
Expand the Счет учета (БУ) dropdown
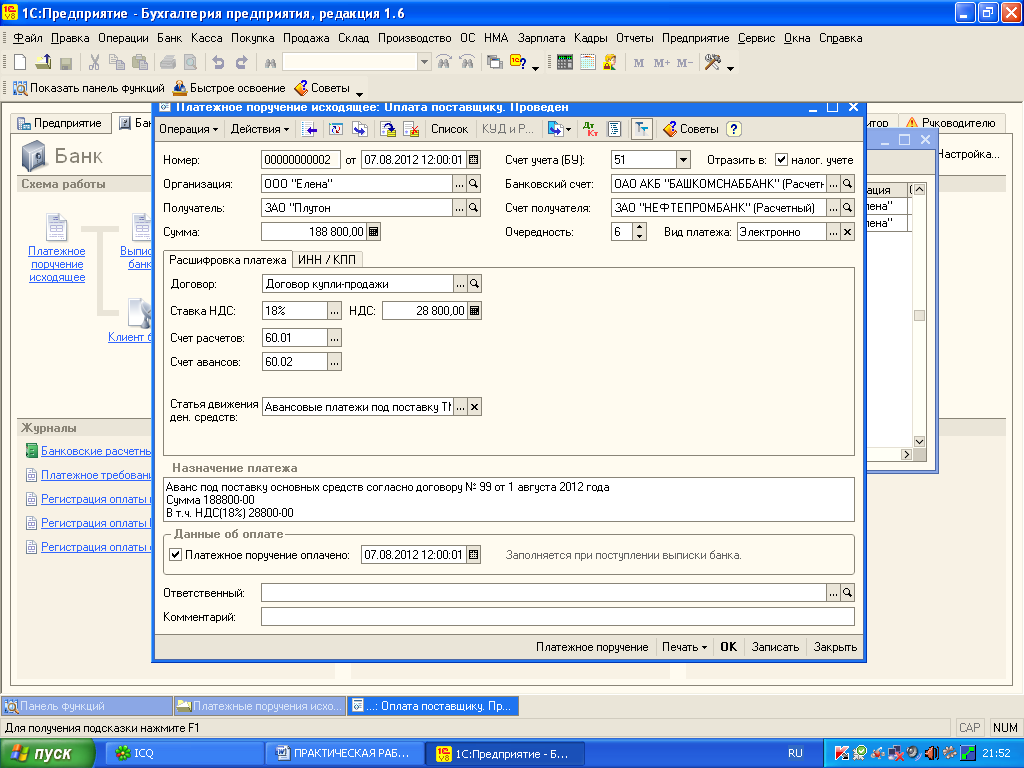click(683, 159)
